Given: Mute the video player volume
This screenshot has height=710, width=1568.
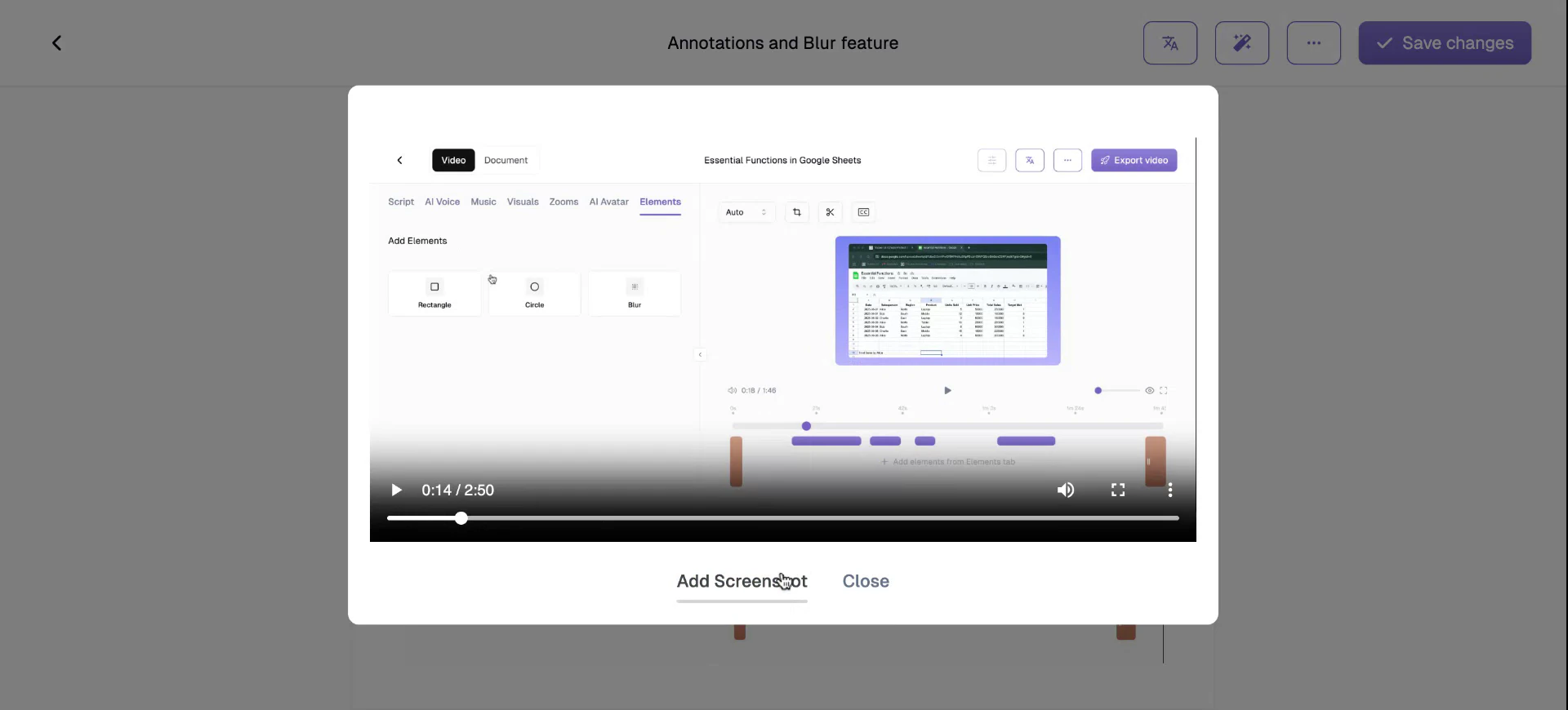Looking at the screenshot, I should point(1066,490).
